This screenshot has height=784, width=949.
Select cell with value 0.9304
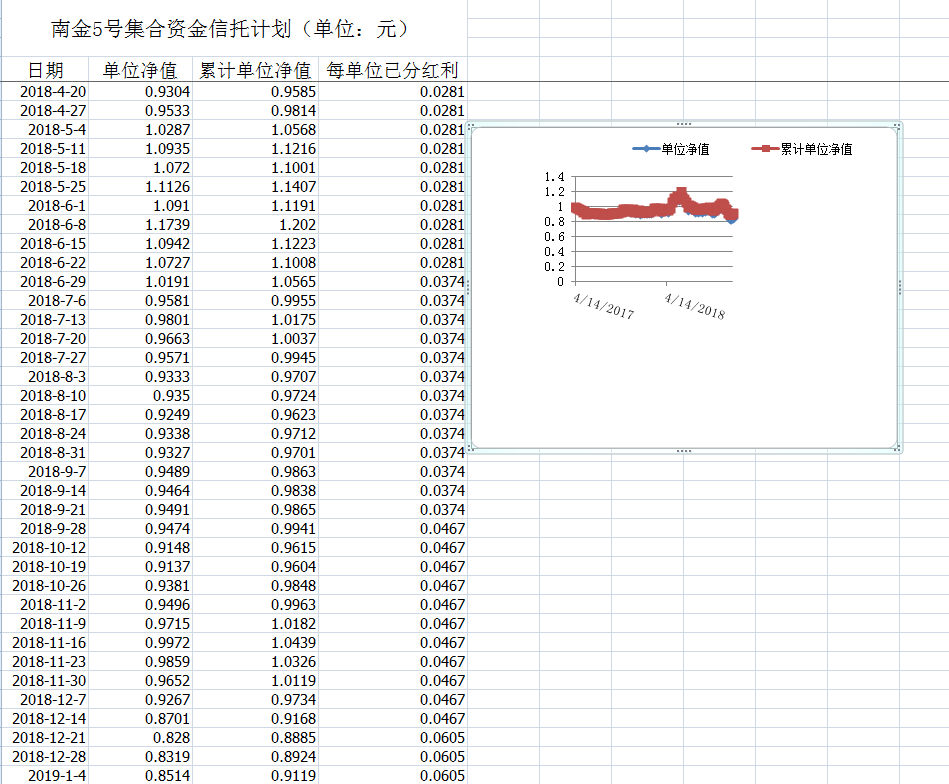click(140, 91)
